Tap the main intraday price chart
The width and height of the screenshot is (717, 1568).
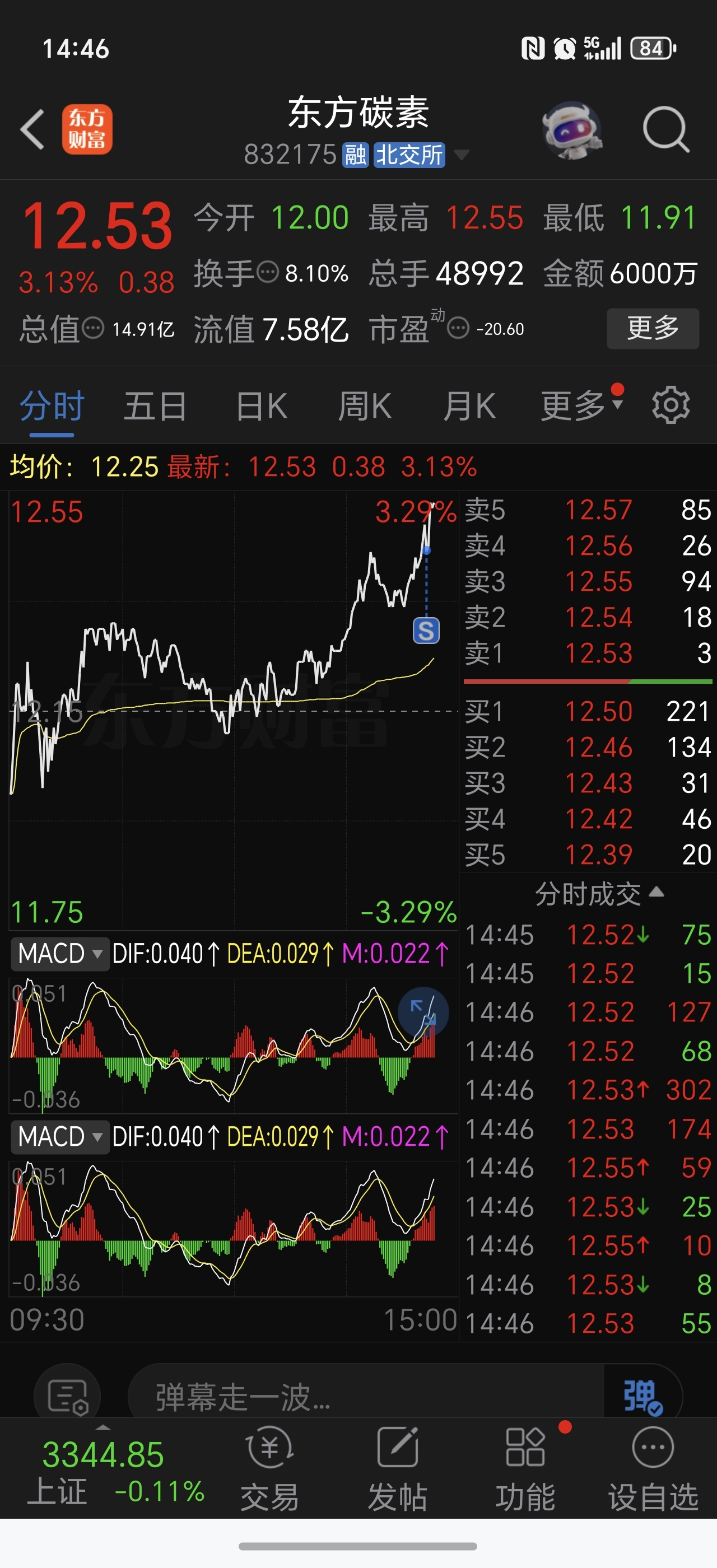pyautogui.click(x=234, y=711)
